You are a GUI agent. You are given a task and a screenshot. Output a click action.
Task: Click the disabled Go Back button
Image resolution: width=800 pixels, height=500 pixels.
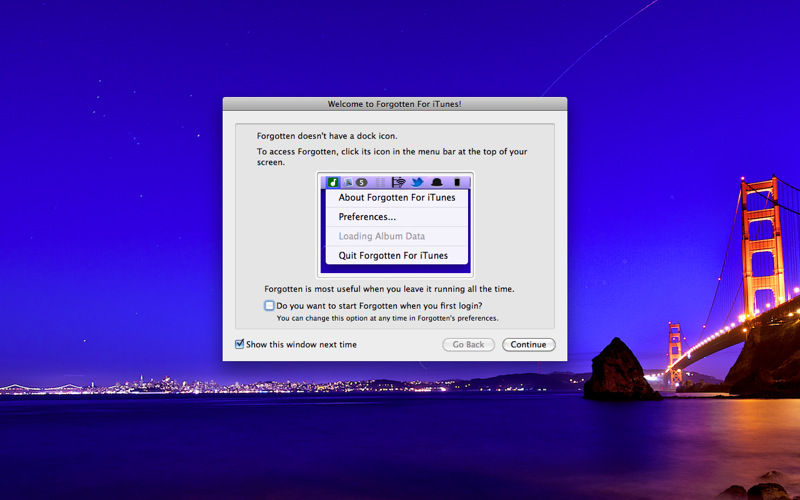pyautogui.click(x=468, y=344)
